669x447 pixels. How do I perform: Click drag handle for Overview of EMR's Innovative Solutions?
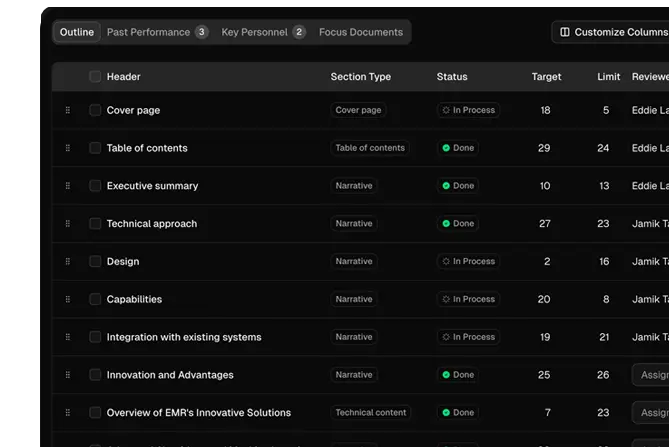click(68, 413)
